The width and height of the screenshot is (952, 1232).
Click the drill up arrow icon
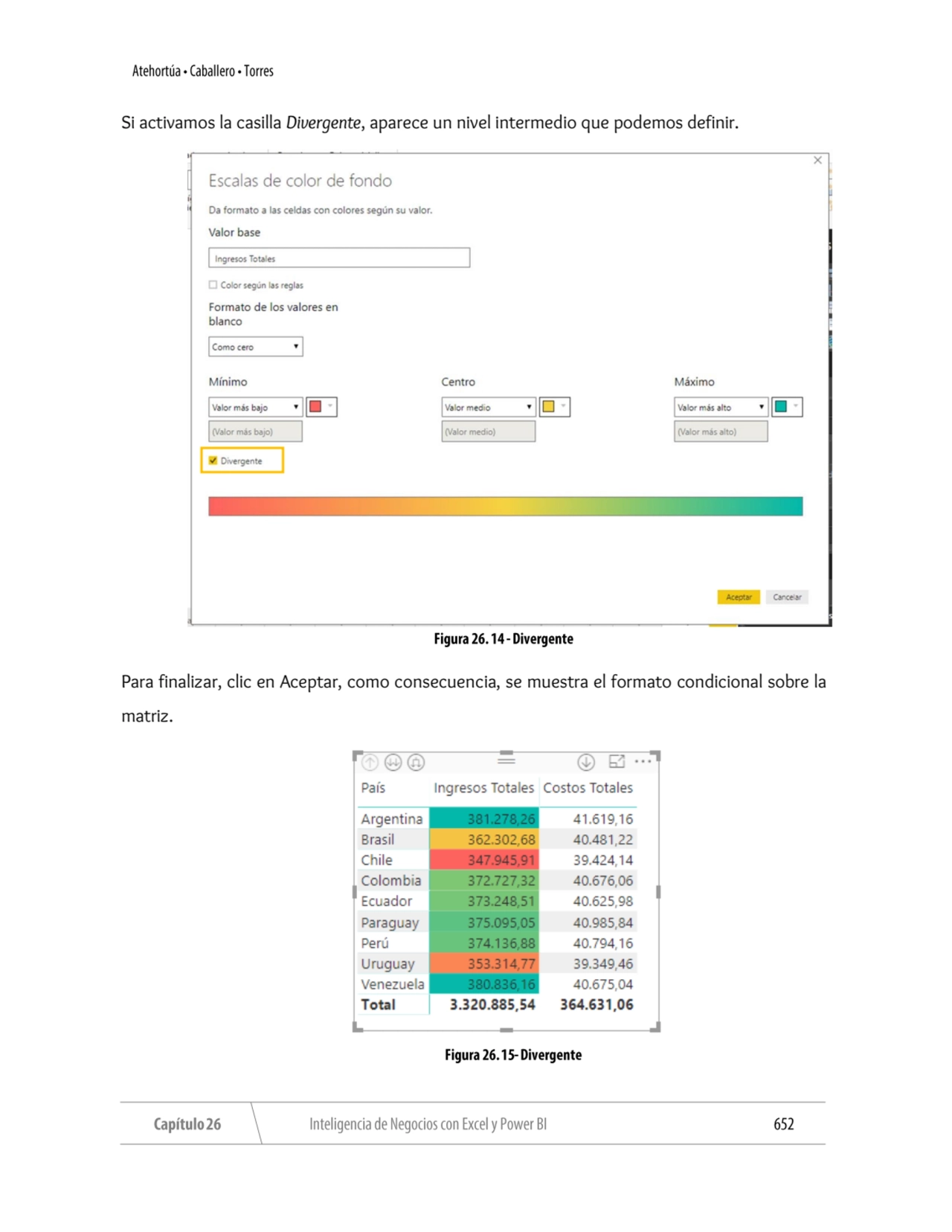coord(370,762)
